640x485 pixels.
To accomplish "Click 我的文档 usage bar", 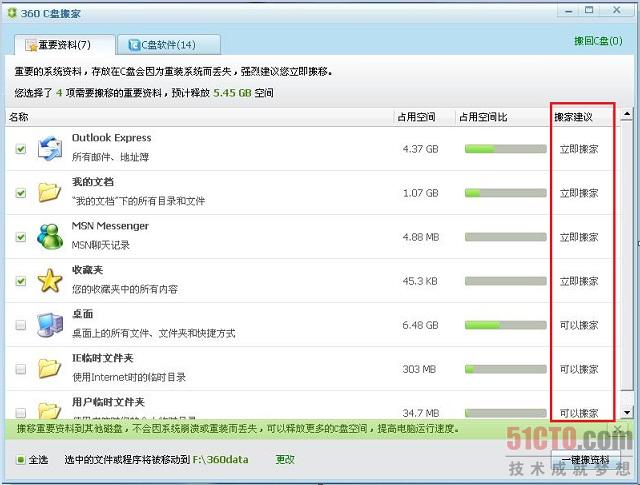I will 505,193.
